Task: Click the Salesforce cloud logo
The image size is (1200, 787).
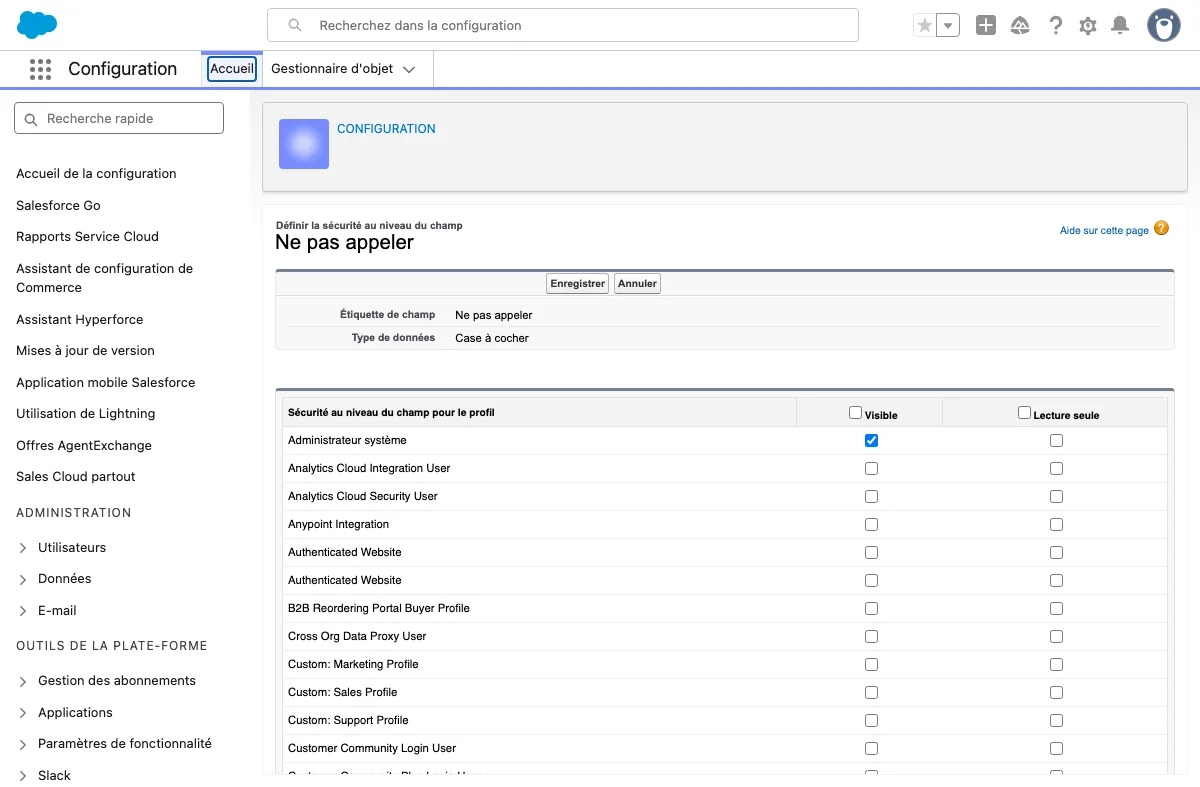Action: click(x=38, y=25)
